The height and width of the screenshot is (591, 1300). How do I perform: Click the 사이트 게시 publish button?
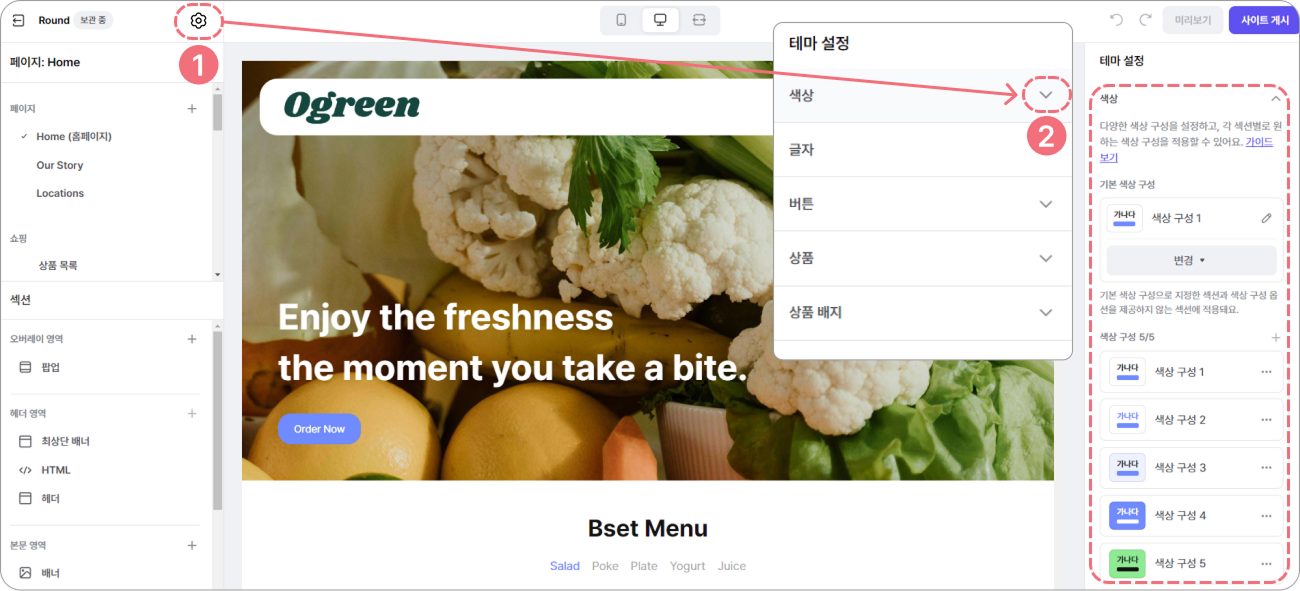pyautogui.click(x=1264, y=20)
